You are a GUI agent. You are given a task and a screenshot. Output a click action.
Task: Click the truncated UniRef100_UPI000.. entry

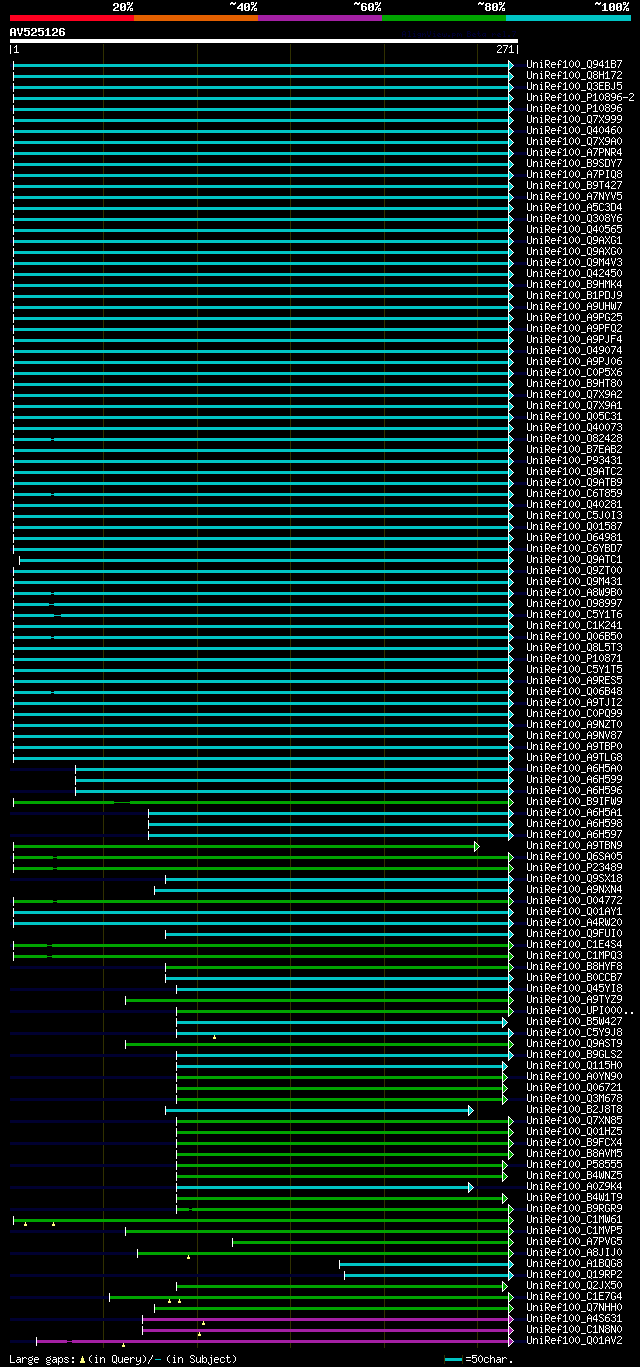580,1010
